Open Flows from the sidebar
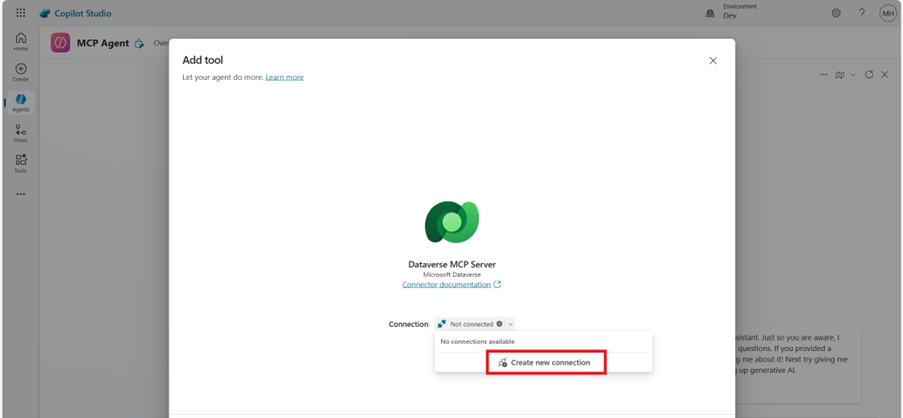This screenshot has width=903, height=418. click(21, 133)
